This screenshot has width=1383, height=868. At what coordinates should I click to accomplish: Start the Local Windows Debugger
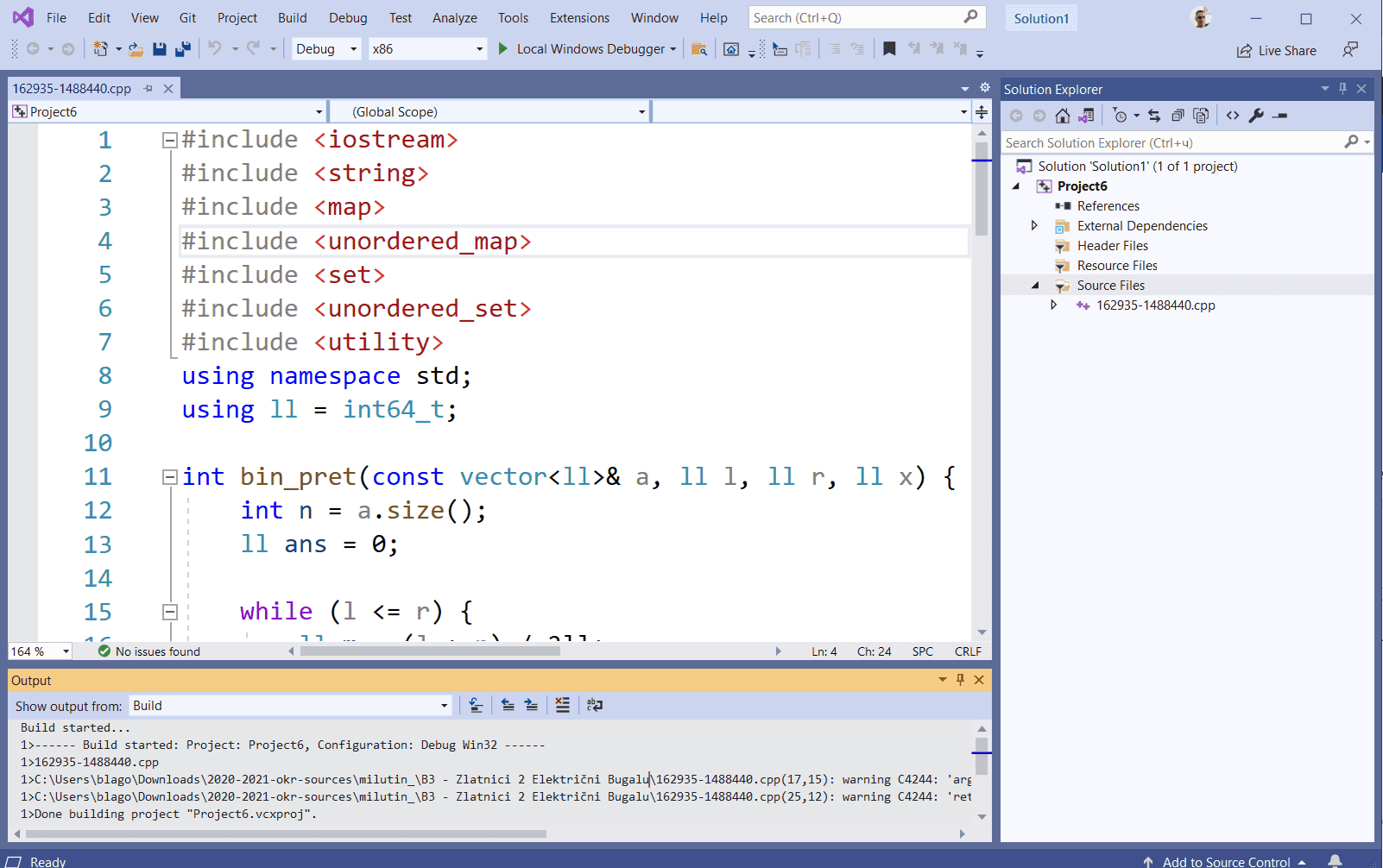pos(583,49)
